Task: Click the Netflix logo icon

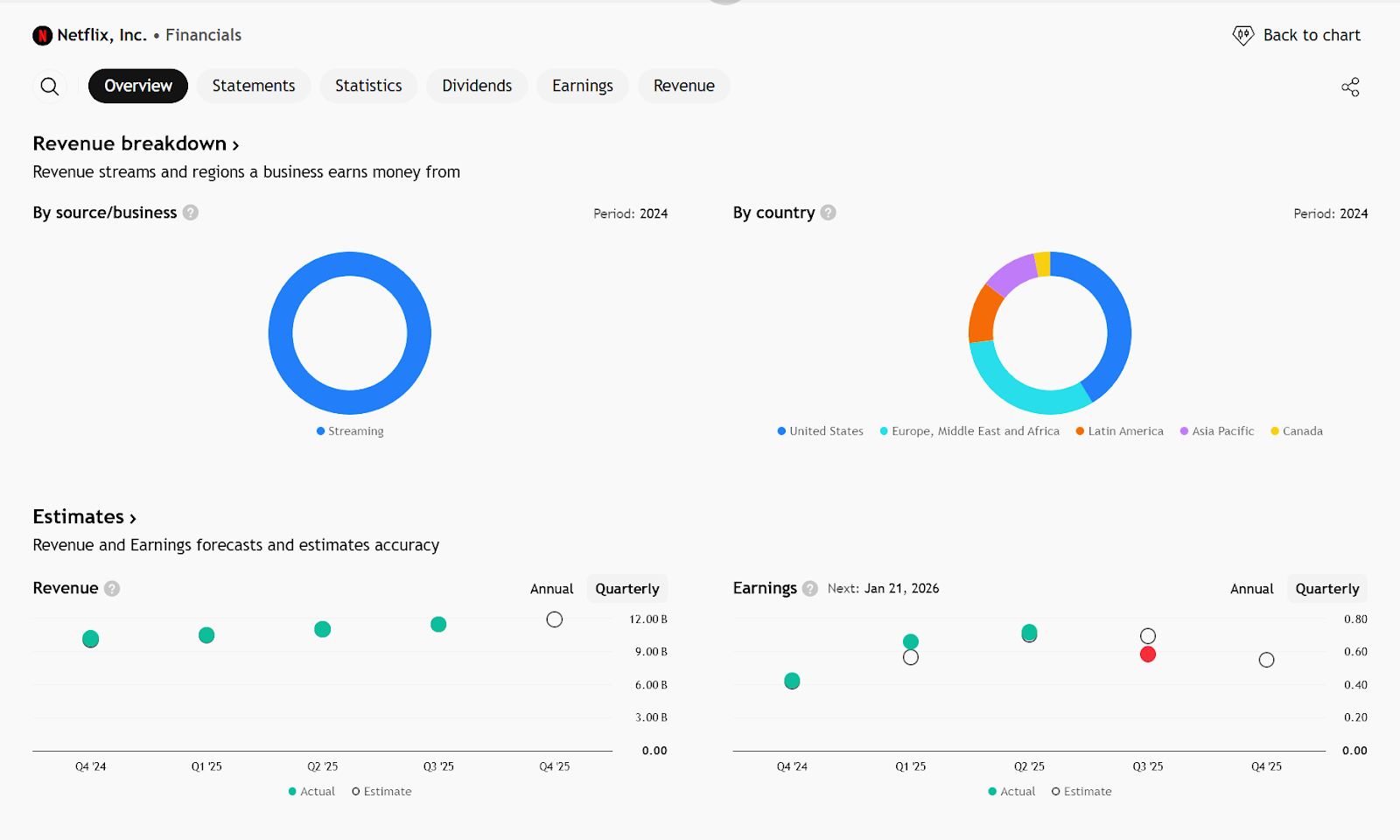Action: pos(42,36)
